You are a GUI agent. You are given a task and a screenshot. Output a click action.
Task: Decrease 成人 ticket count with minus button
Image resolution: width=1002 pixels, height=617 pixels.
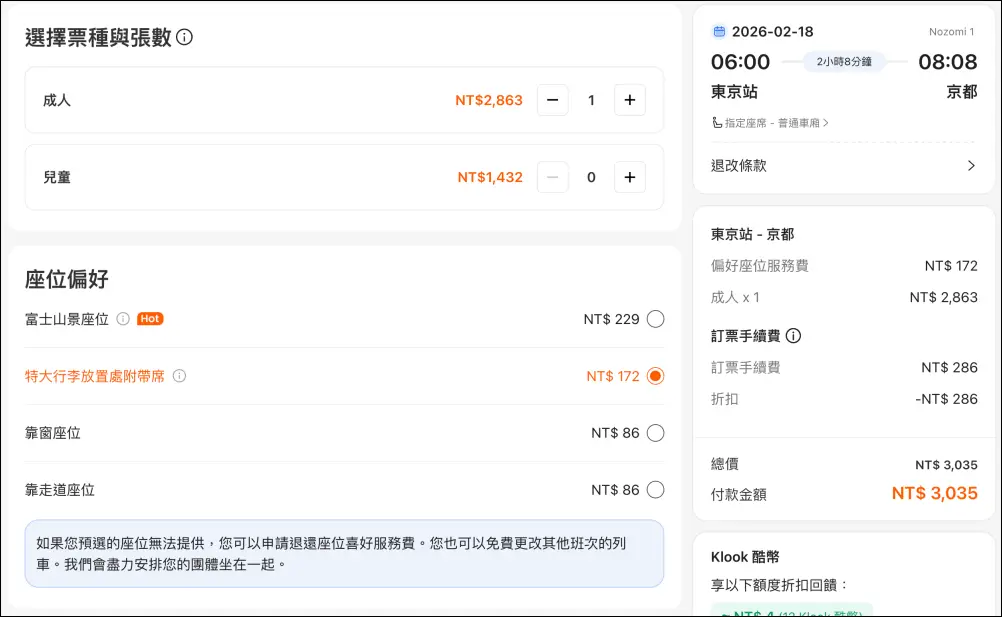click(553, 100)
